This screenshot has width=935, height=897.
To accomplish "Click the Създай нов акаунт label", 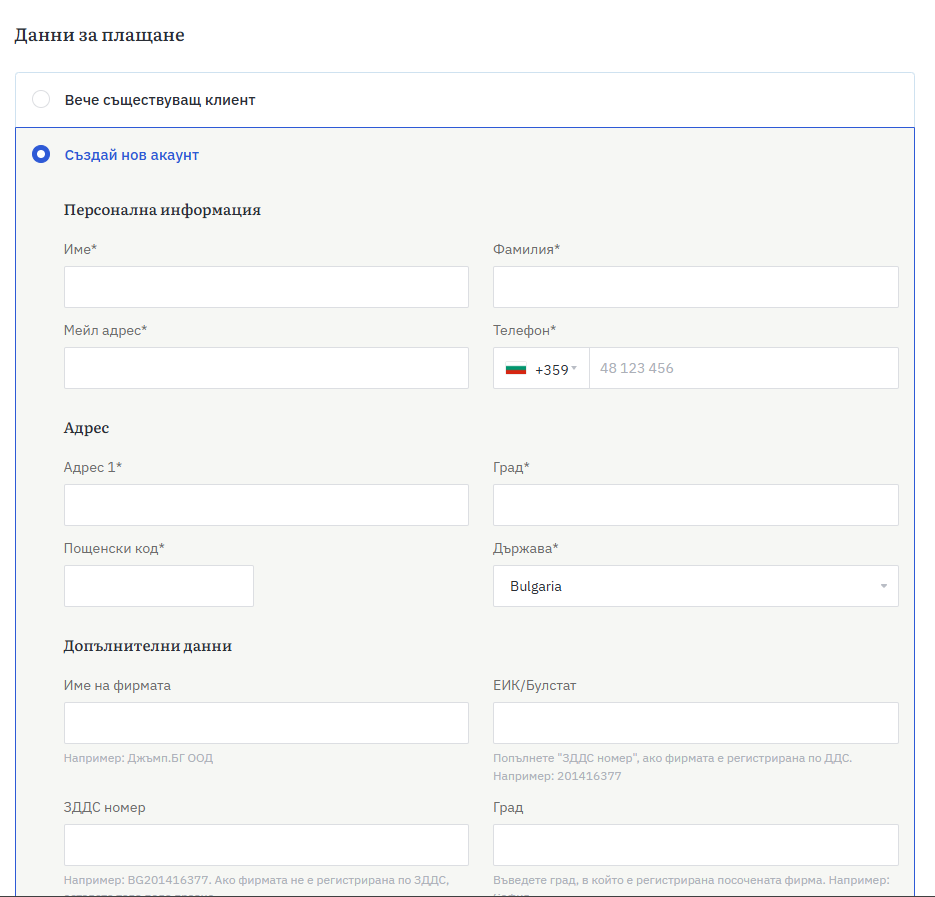I will (132, 155).
